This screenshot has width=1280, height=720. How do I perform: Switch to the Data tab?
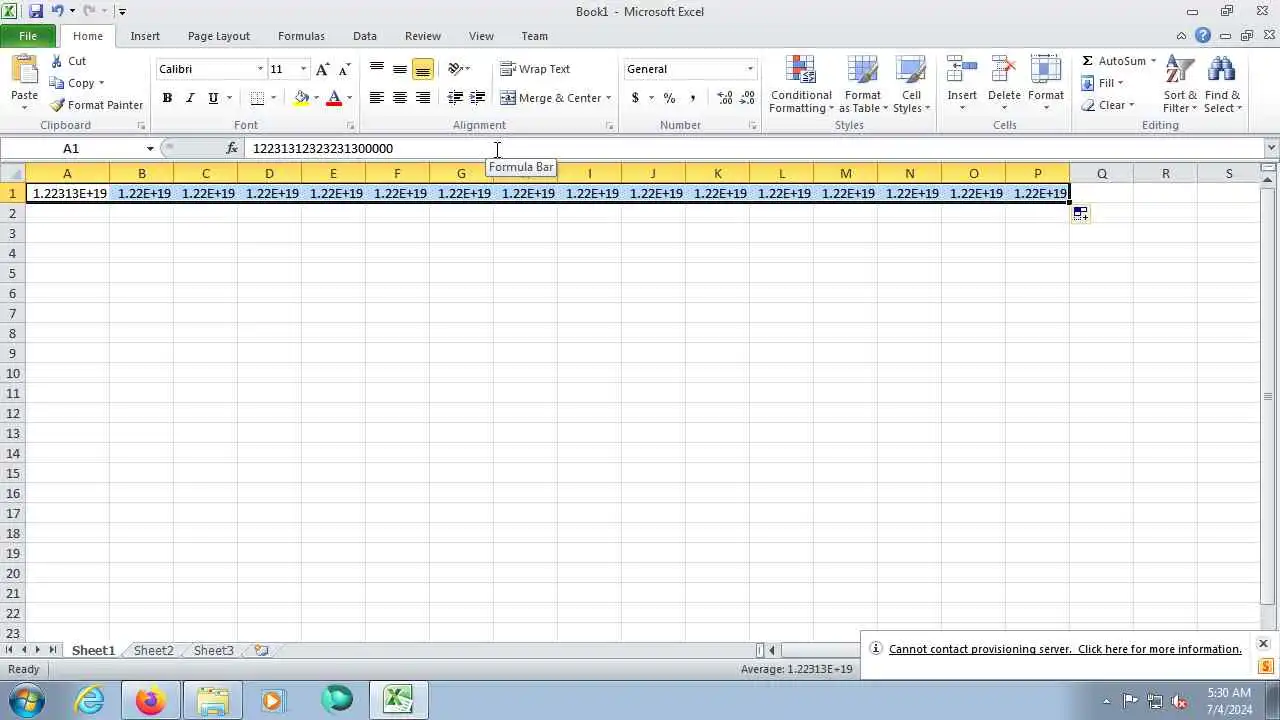(x=365, y=36)
